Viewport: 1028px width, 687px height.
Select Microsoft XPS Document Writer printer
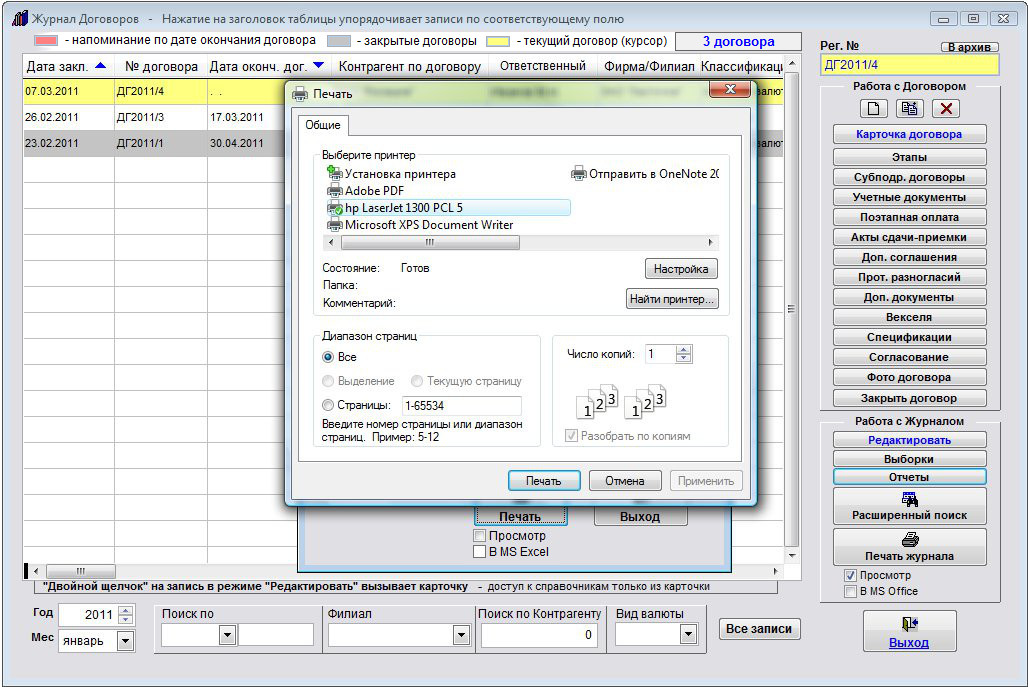429,225
